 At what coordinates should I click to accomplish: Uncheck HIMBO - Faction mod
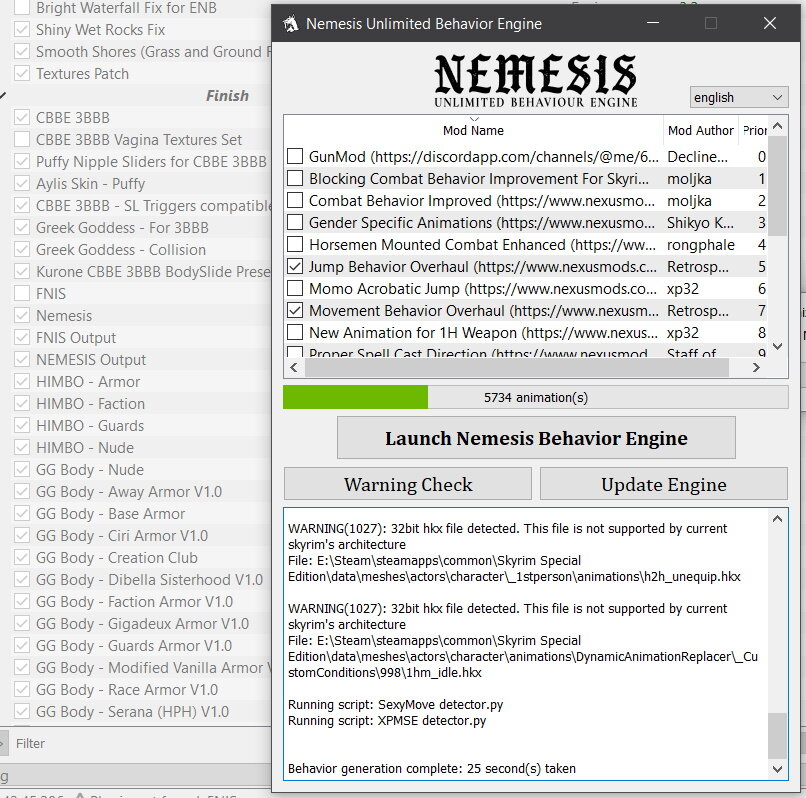click(22, 404)
